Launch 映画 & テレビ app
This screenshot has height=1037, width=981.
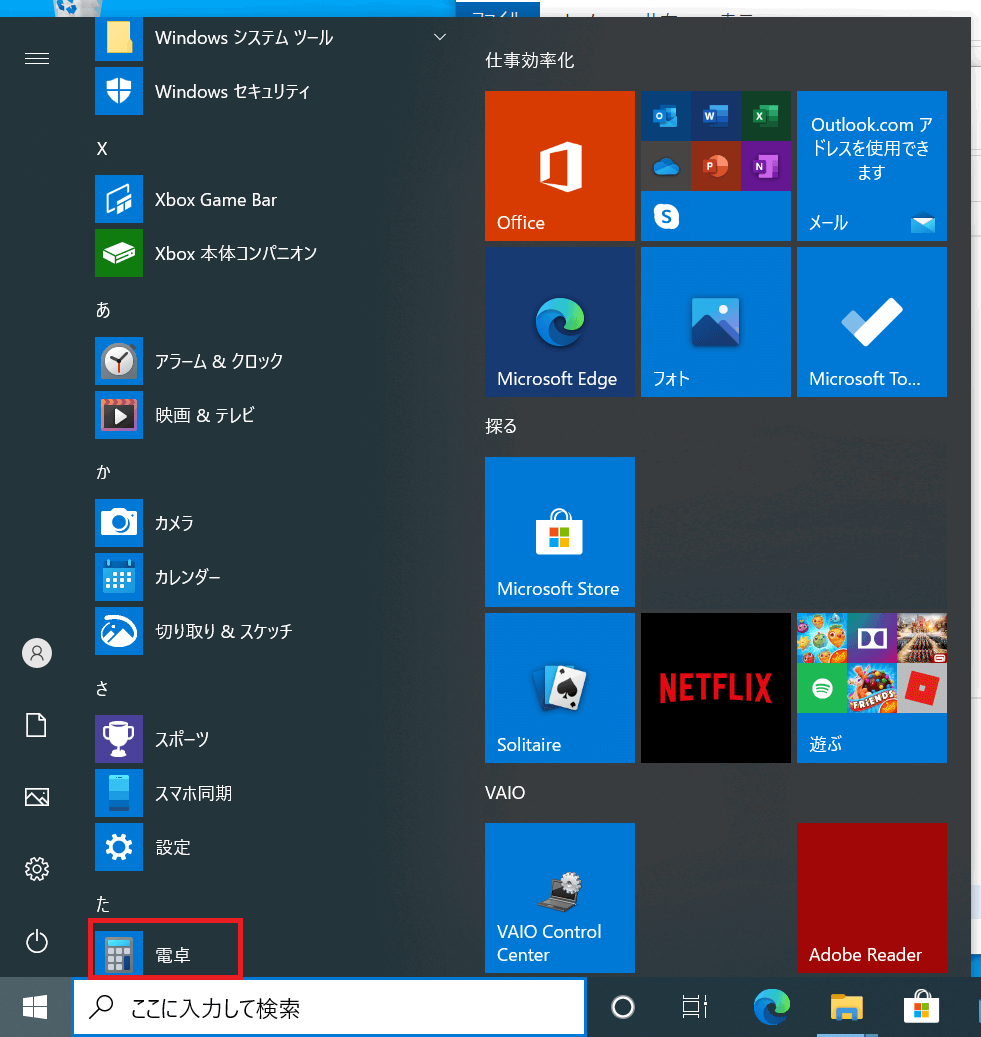271,415
